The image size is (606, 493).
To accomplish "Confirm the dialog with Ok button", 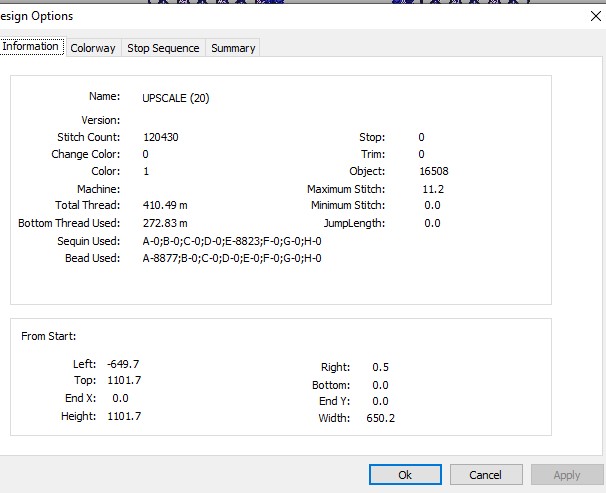I will [x=405, y=474].
